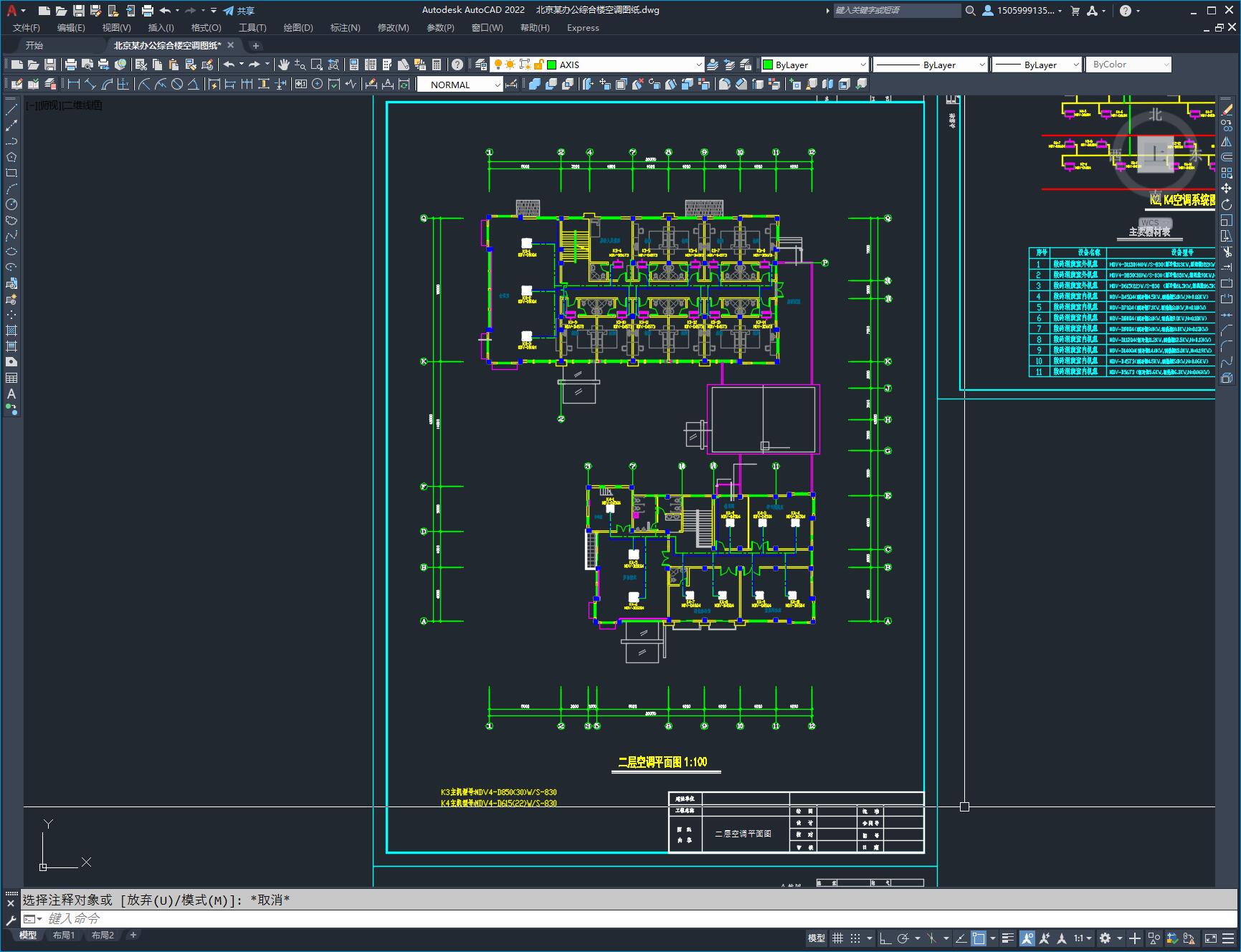
Task: Switch to the 布局2 layout tab
Action: click(x=103, y=935)
